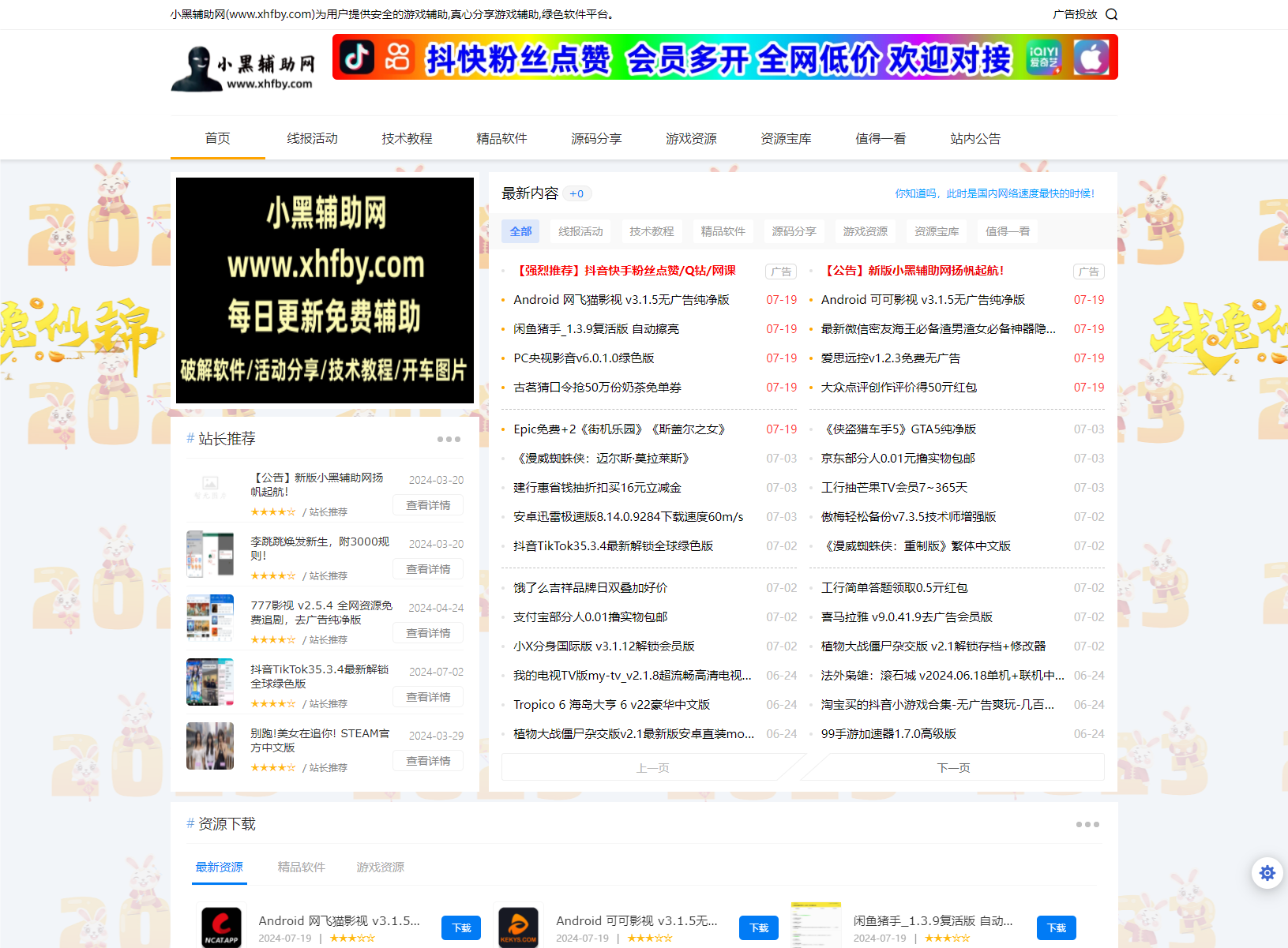Image resolution: width=1288 pixels, height=948 pixels.
Task: Download 闲鱼猪手_1.3.9复活版
Action: 1057,927
